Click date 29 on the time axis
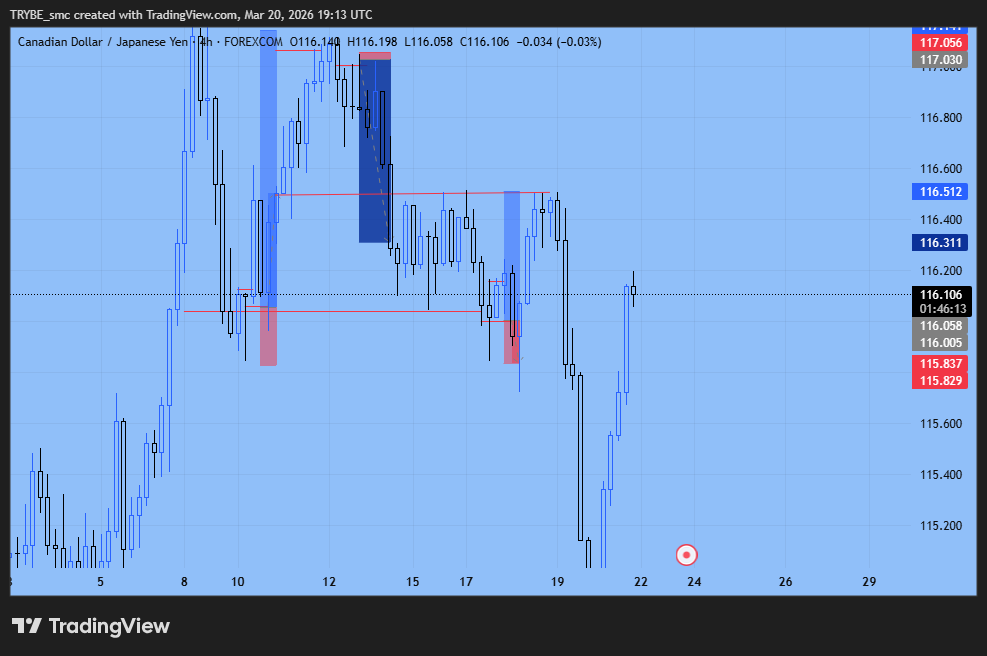The width and height of the screenshot is (987, 656). [x=869, y=582]
